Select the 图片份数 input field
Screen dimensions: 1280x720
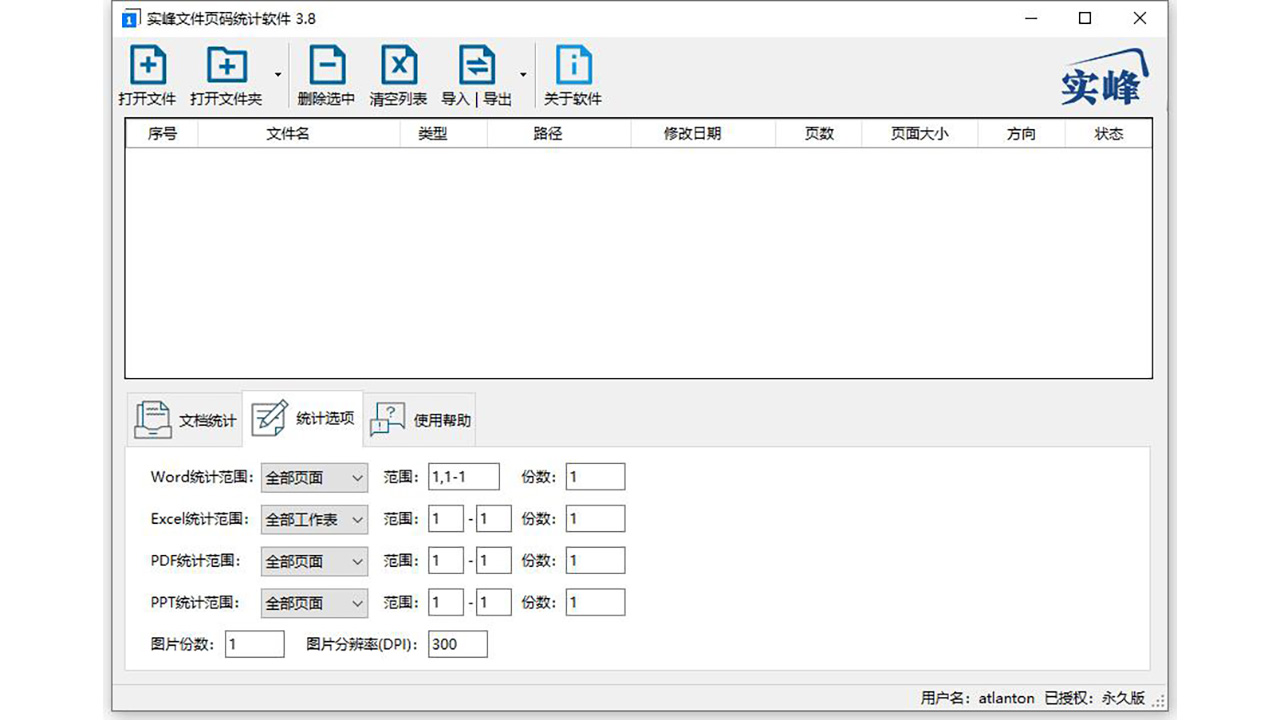tap(255, 644)
